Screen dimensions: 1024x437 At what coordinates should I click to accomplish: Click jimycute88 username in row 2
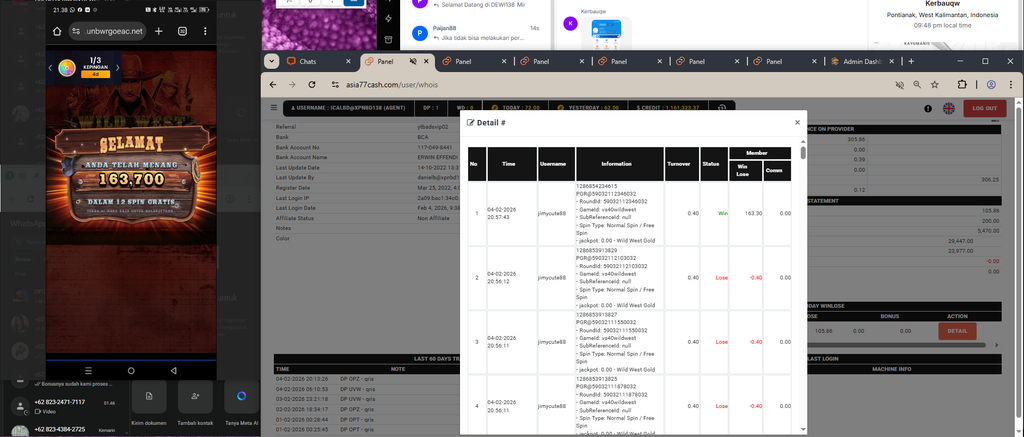tap(552, 278)
